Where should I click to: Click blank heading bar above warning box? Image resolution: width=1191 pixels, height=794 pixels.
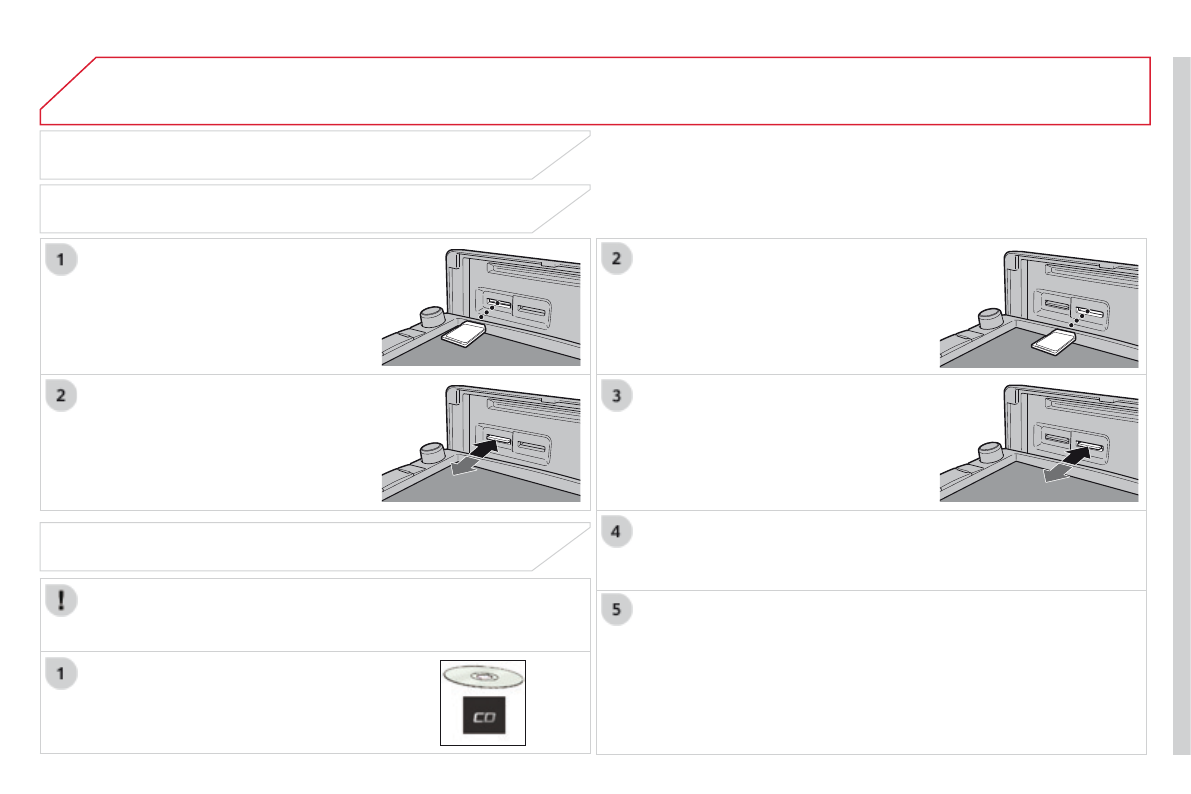[x=314, y=546]
